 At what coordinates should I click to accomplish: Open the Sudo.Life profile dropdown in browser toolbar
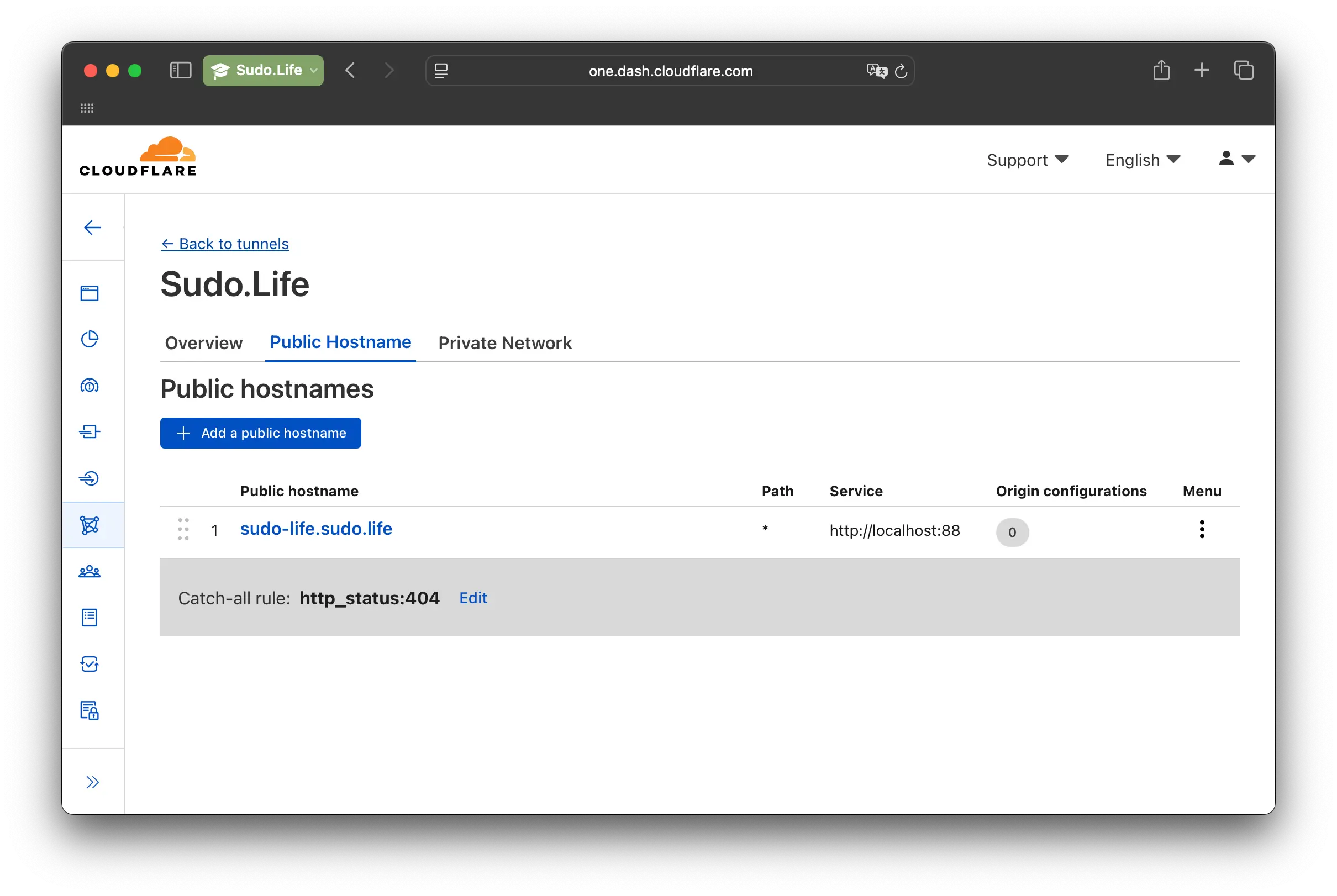(x=263, y=70)
